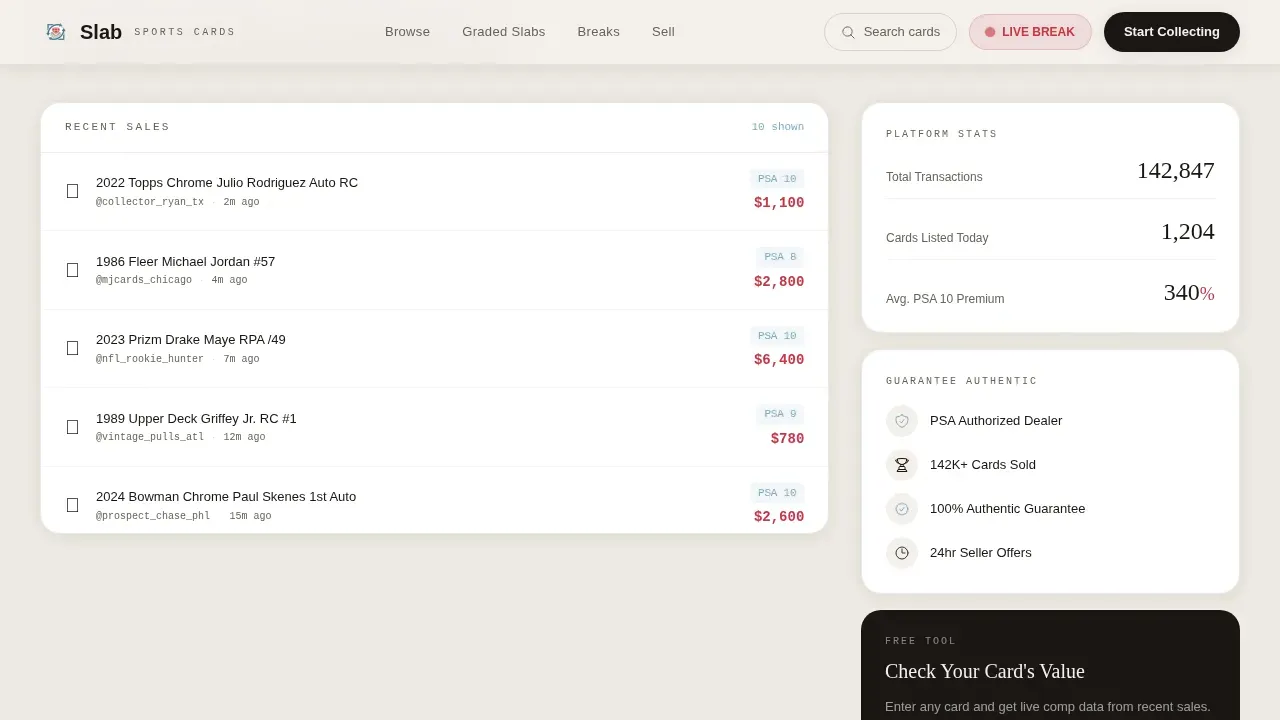Go to Graded Slabs section
Image resolution: width=1280 pixels, height=720 pixels.
point(504,32)
